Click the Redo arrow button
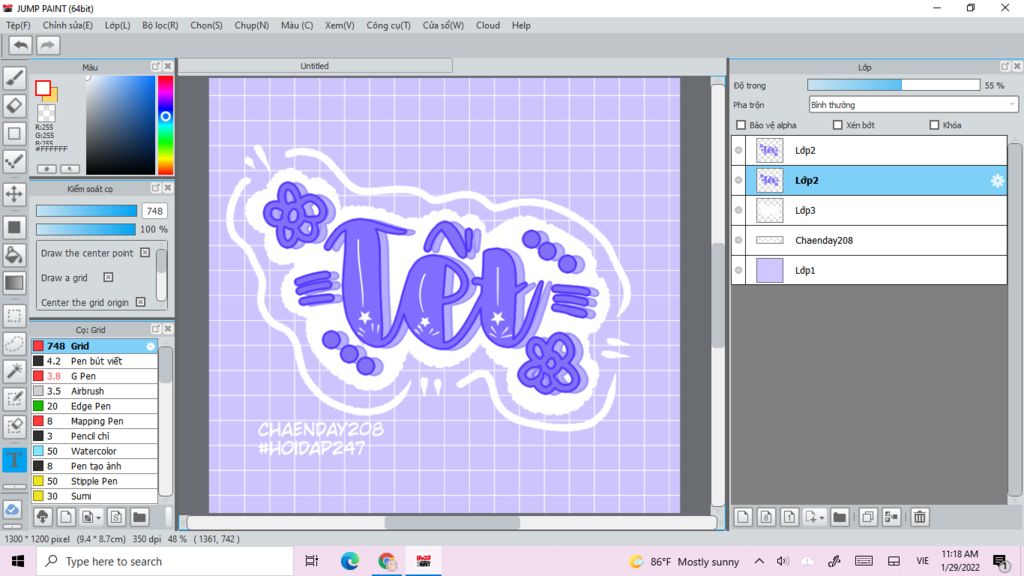 coord(47,45)
